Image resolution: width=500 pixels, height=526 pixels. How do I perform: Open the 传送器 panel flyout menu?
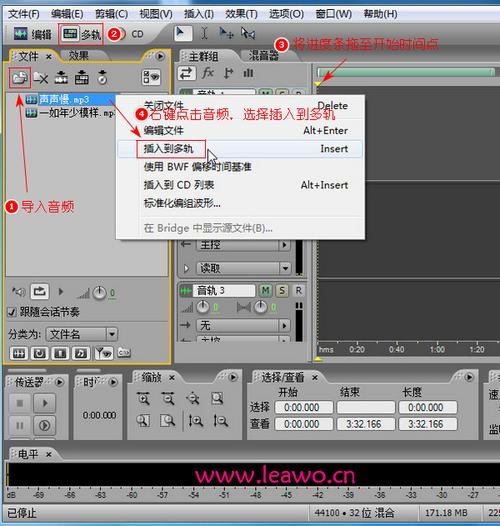tap(59, 382)
